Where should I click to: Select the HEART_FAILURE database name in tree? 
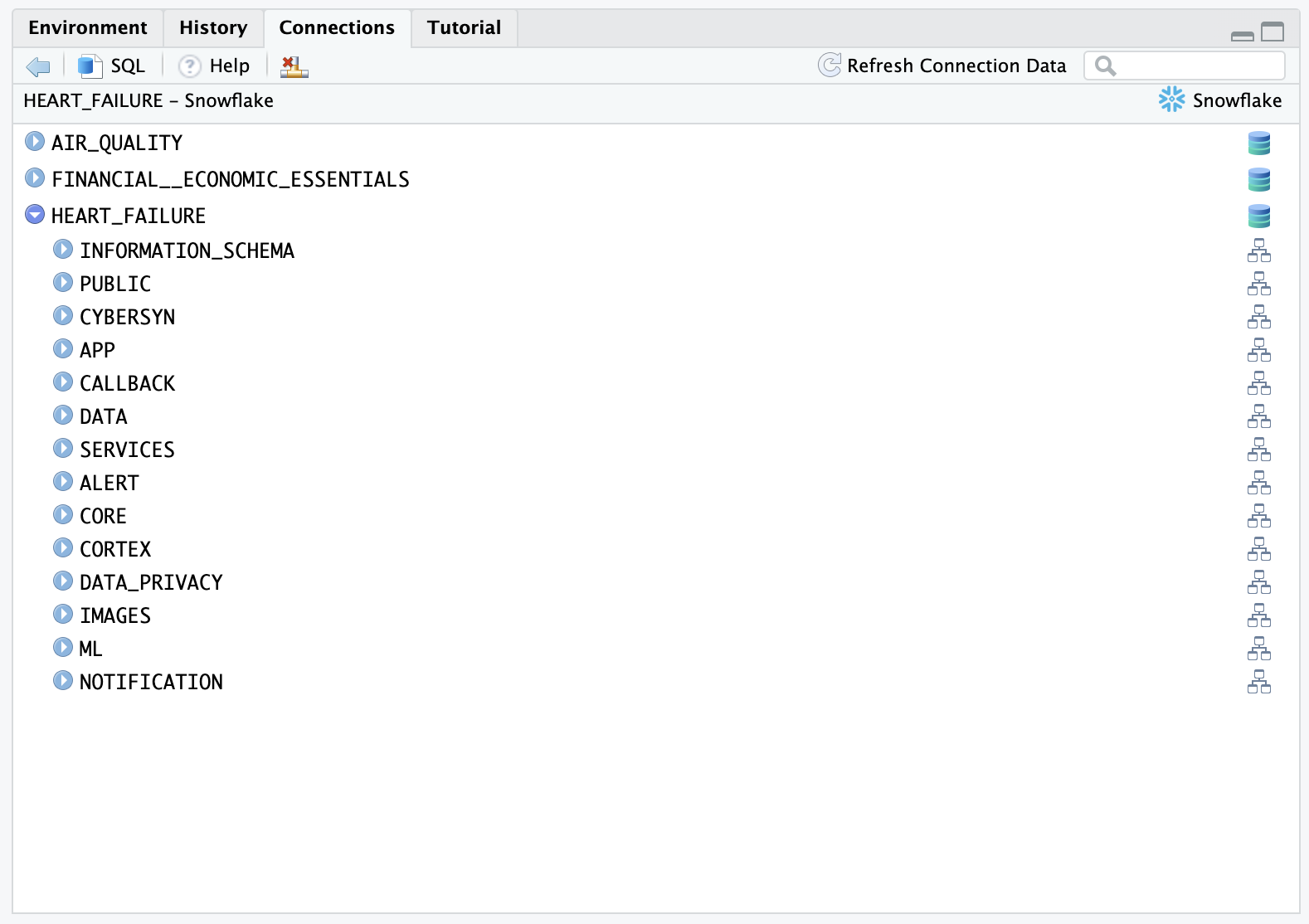129,216
